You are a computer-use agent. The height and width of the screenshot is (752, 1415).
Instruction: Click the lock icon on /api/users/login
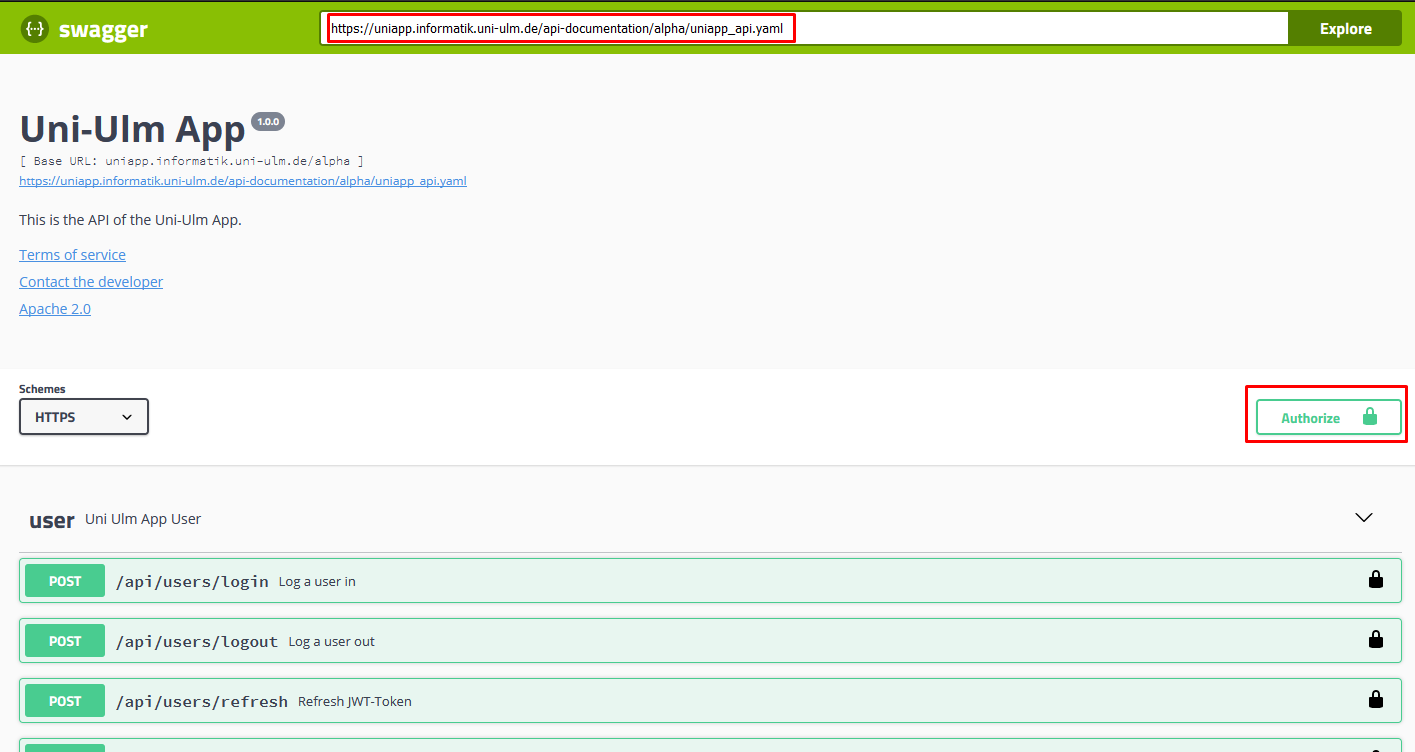(x=1376, y=579)
